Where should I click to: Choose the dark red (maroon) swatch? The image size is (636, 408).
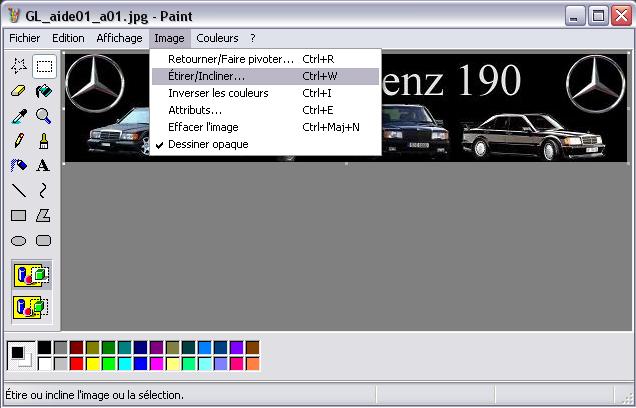pyautogui.click(x=76, y=348)
